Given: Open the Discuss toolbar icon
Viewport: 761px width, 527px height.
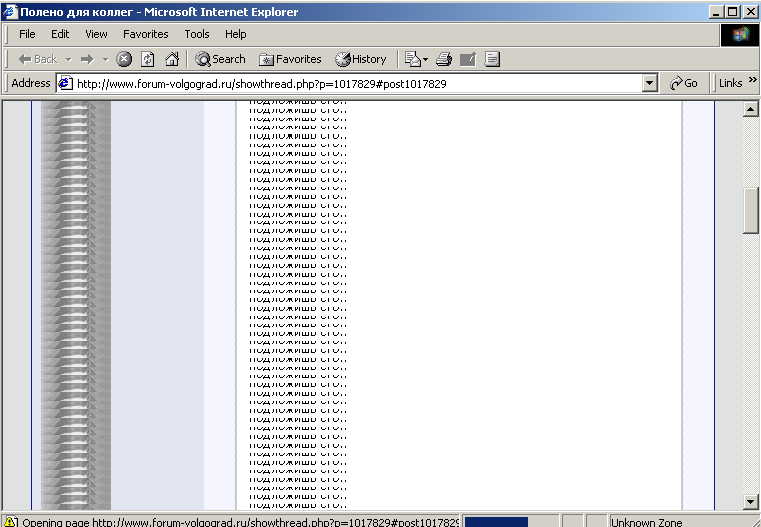Looking at the screenshot, I should 492,59.
